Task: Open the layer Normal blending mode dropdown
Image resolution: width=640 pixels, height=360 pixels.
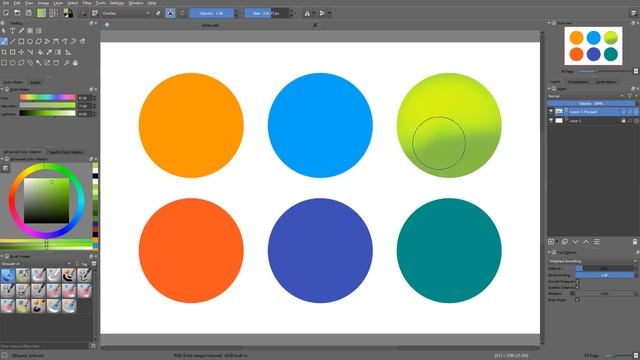Action: tap(586, 96)
